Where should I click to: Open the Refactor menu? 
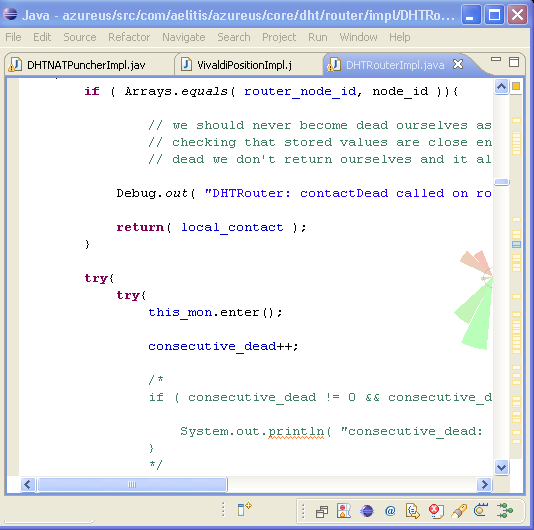click(x=129, y=37)
